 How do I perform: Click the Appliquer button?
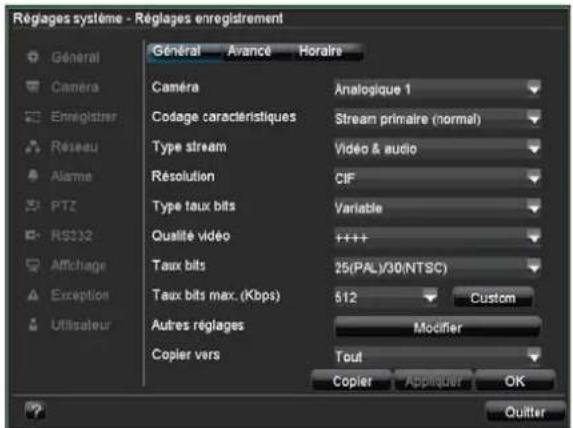433,381
